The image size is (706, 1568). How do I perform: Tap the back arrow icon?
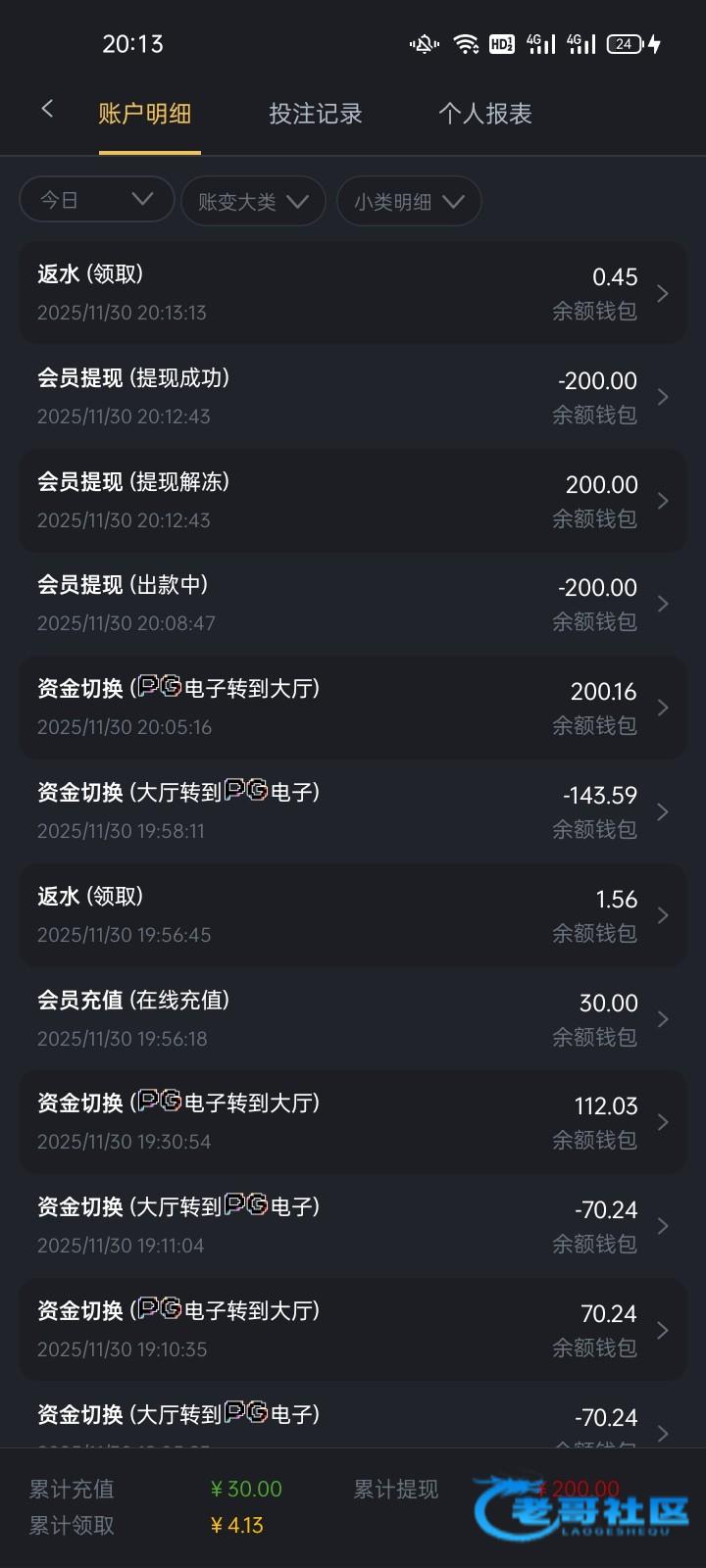tap(47, 110)
